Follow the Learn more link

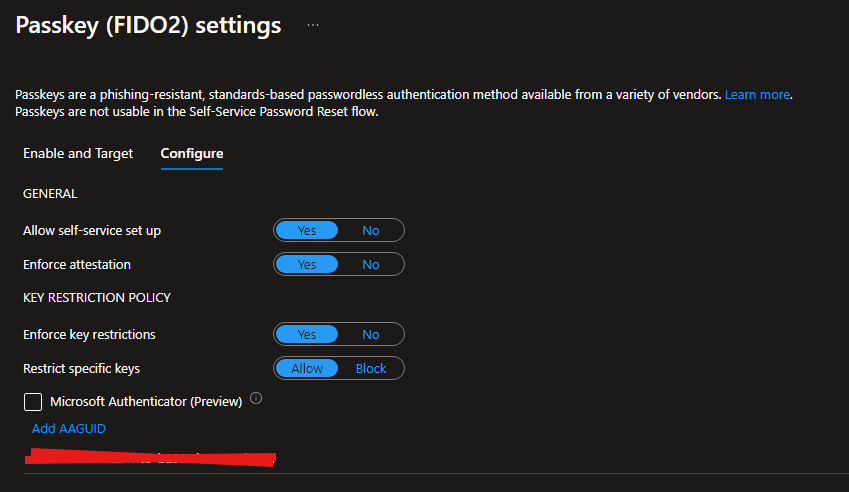pos(757,95)
